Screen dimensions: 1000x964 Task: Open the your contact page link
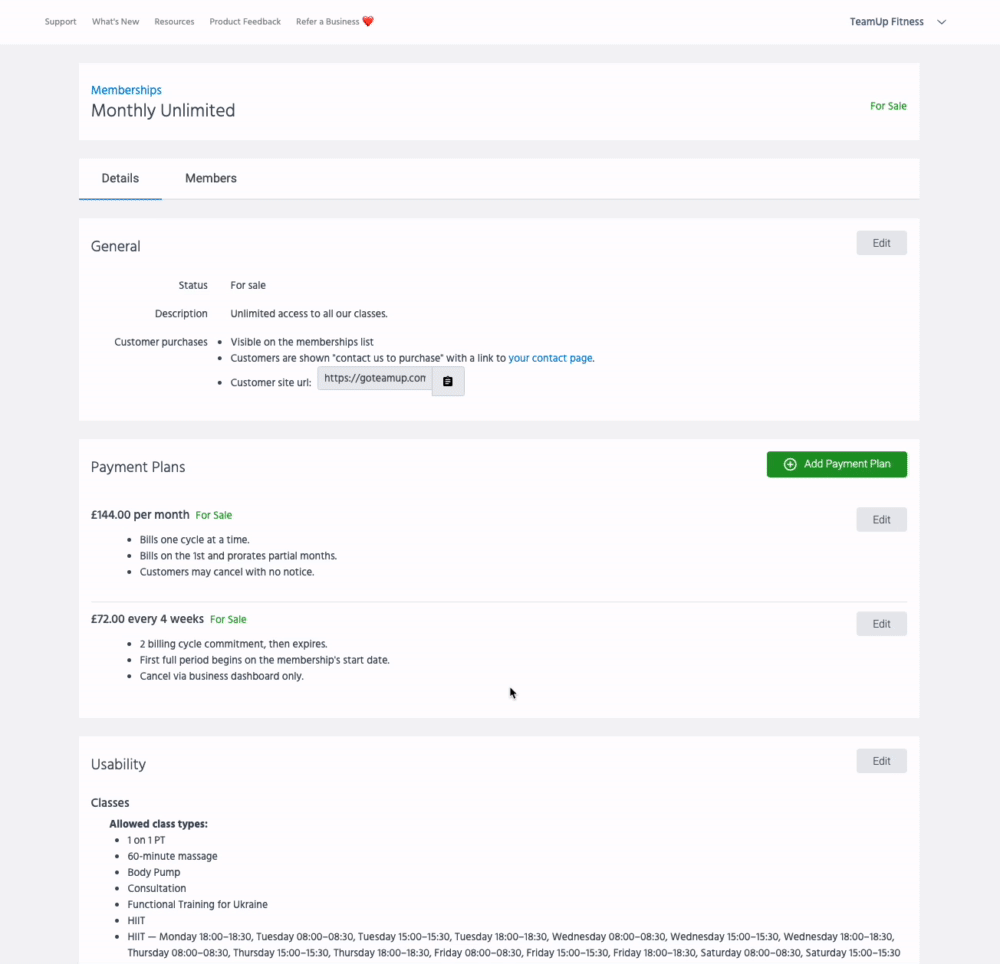point(550,358)
